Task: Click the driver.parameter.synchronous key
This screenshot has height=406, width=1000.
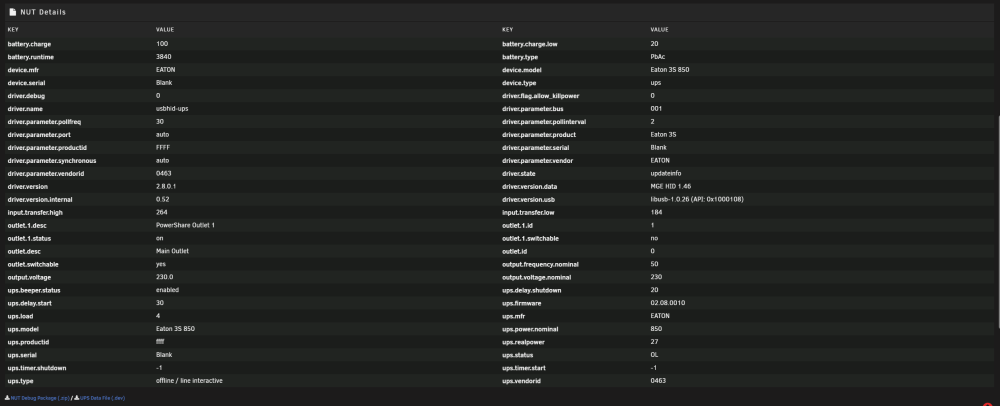Action: click(x=52, y=161)
